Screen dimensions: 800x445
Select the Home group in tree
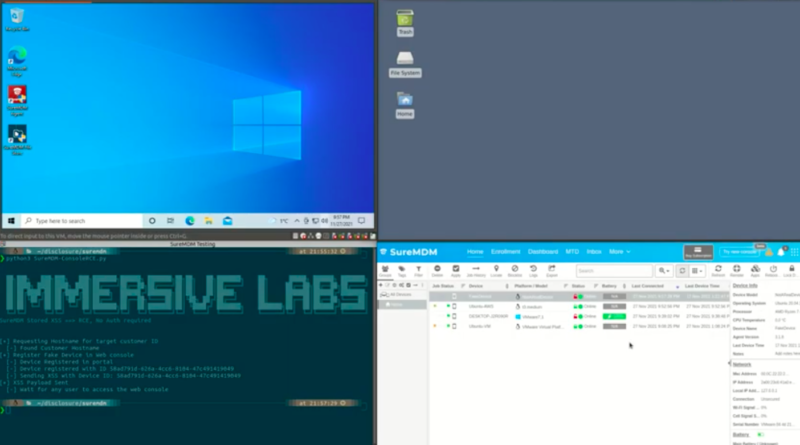402,305
